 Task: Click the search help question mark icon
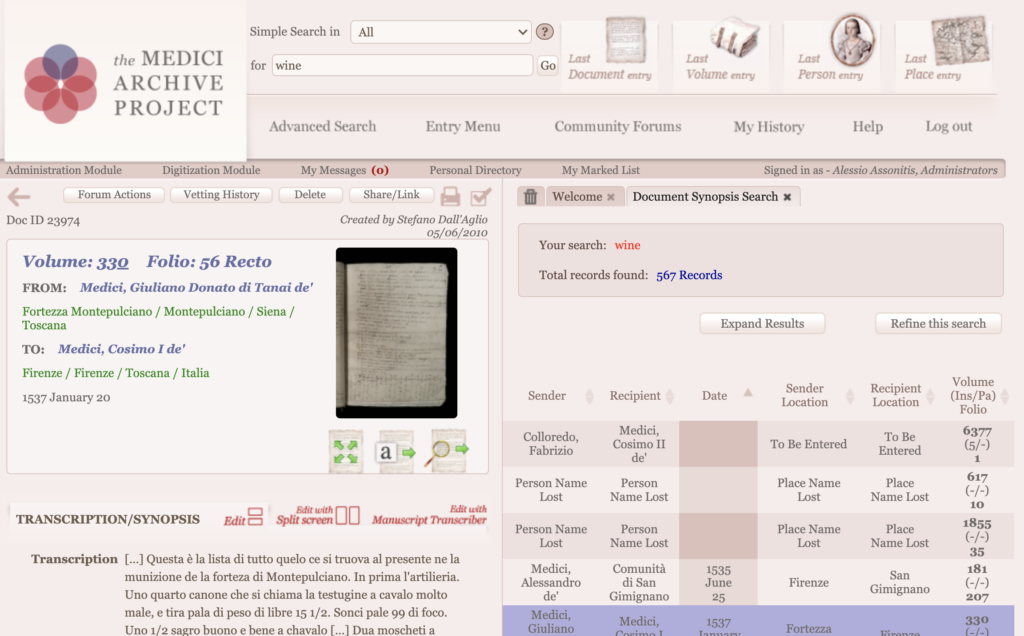tap(545, 32)
